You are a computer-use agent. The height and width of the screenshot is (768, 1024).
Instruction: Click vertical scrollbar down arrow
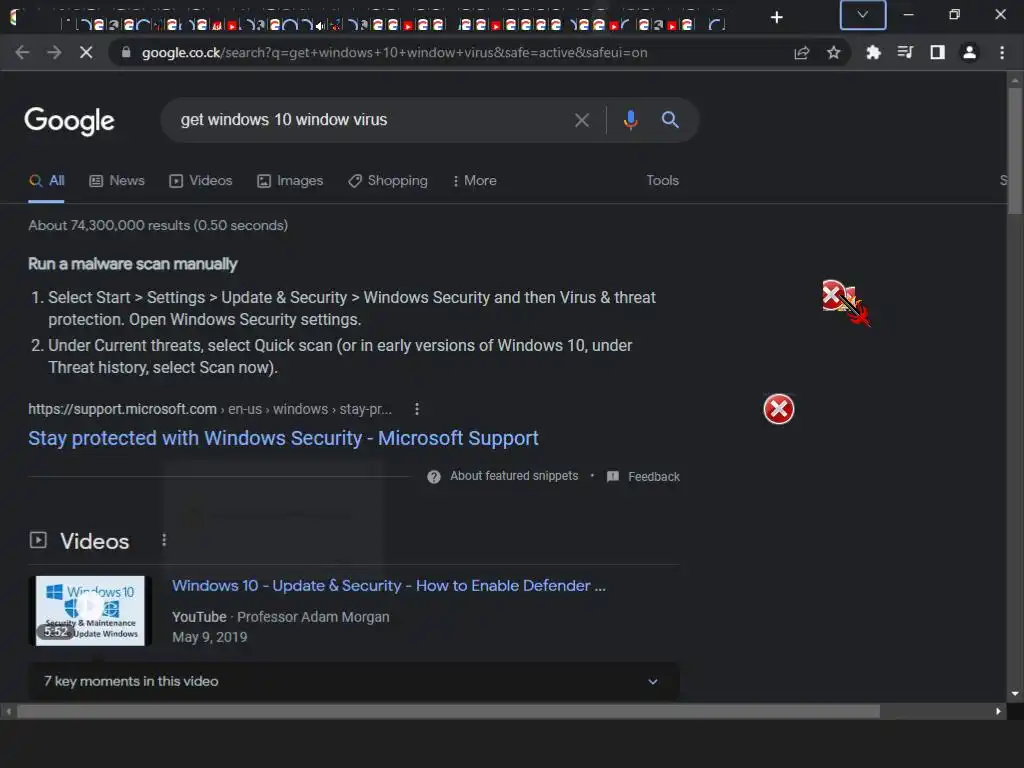coord(1014,694)
